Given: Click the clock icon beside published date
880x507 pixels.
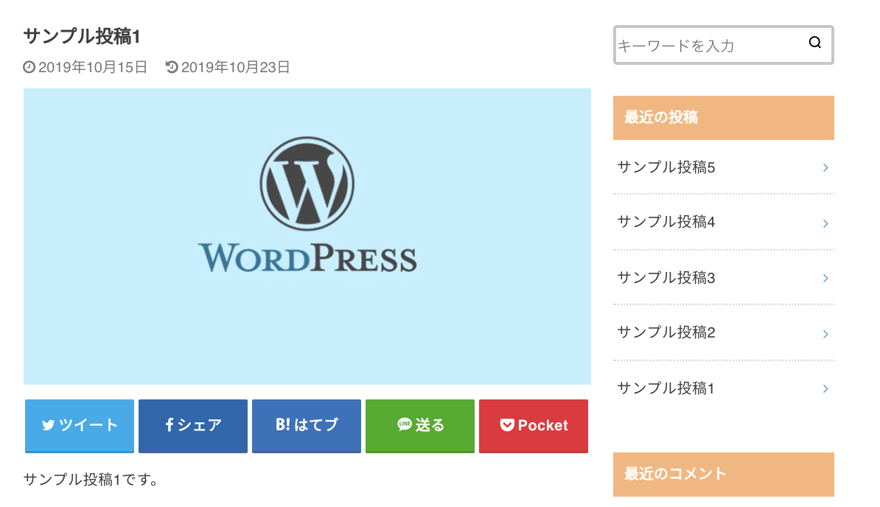Looking at the screenshot, I should coord(29,68).
